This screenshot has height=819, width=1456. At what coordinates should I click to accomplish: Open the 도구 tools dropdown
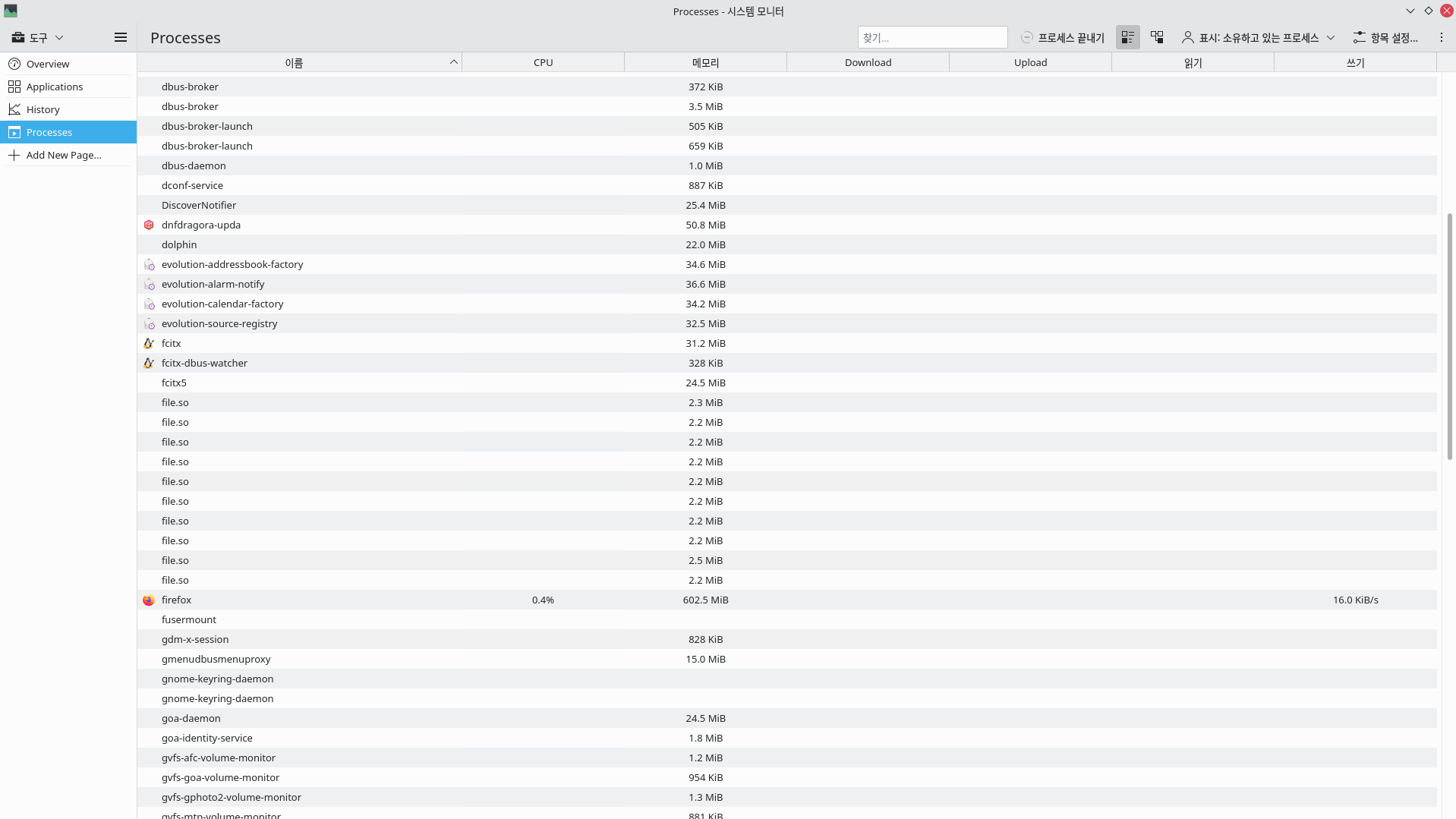(x=37, y=37)
